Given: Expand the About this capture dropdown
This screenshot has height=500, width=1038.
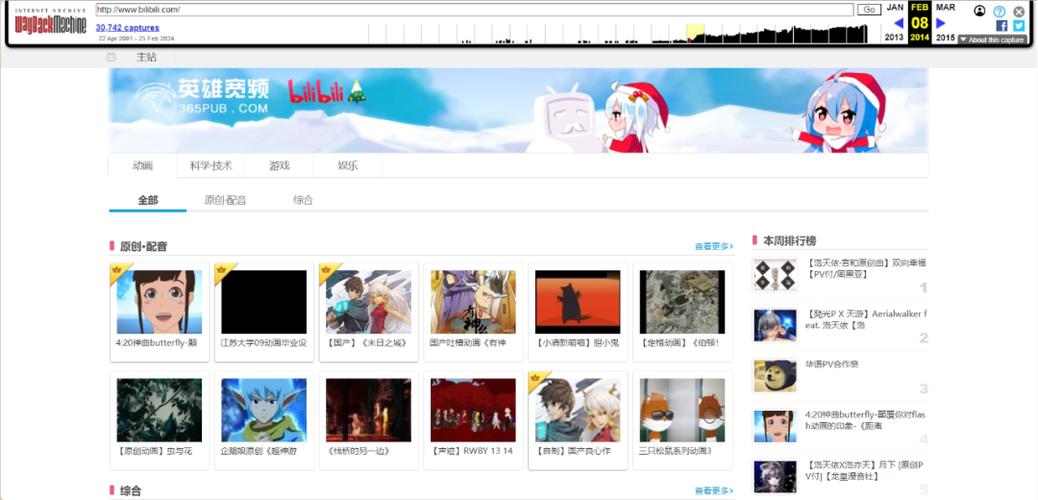Looking at the screenshot, I should [992, 40].
